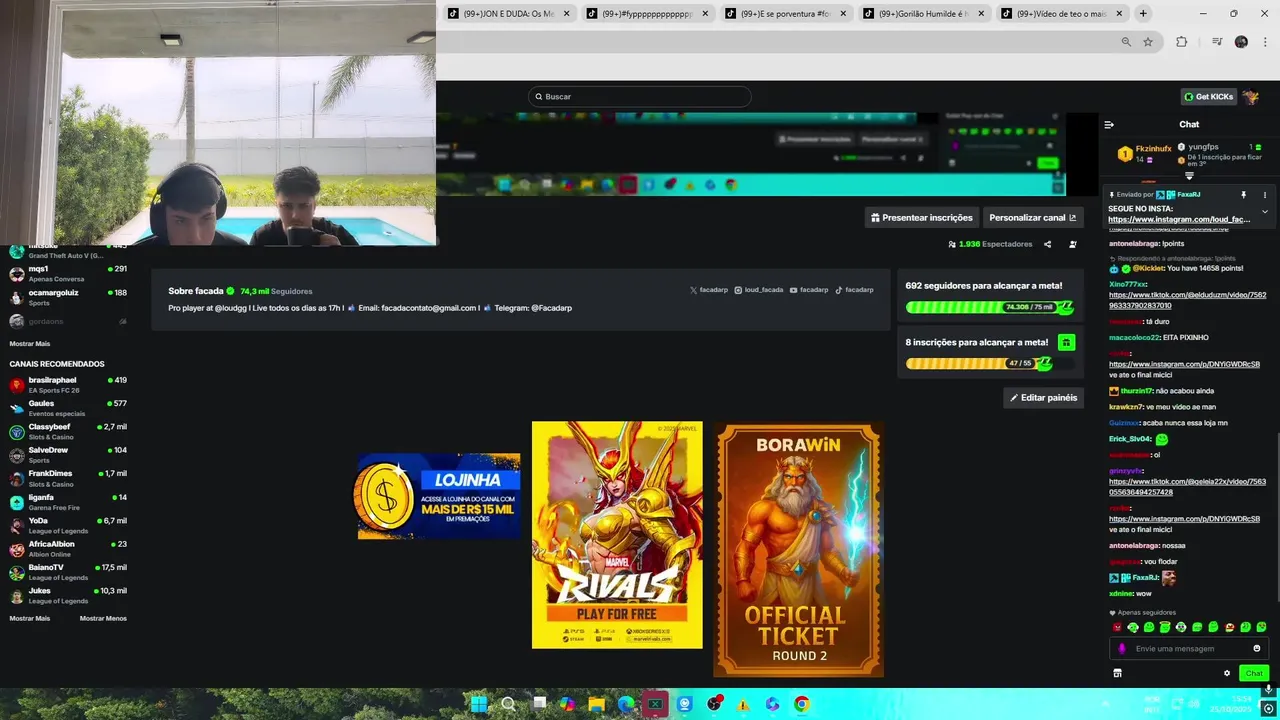
Task: Open the Lojinha panel banner
Action: coord(439,496)
